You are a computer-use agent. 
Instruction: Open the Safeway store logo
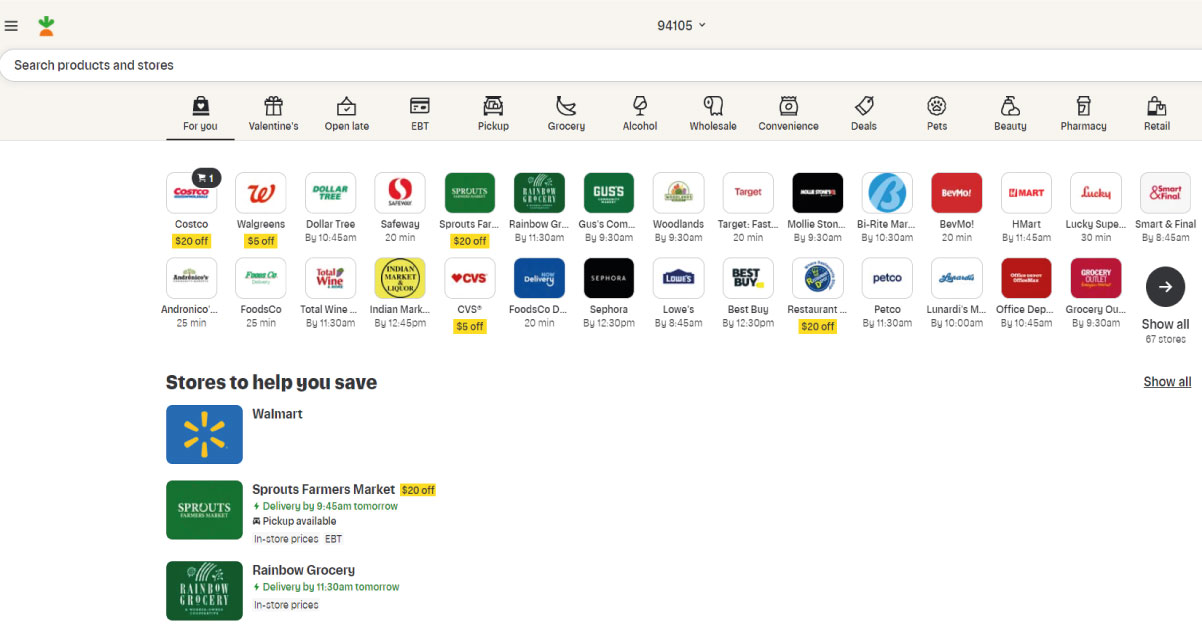(400, 193)
